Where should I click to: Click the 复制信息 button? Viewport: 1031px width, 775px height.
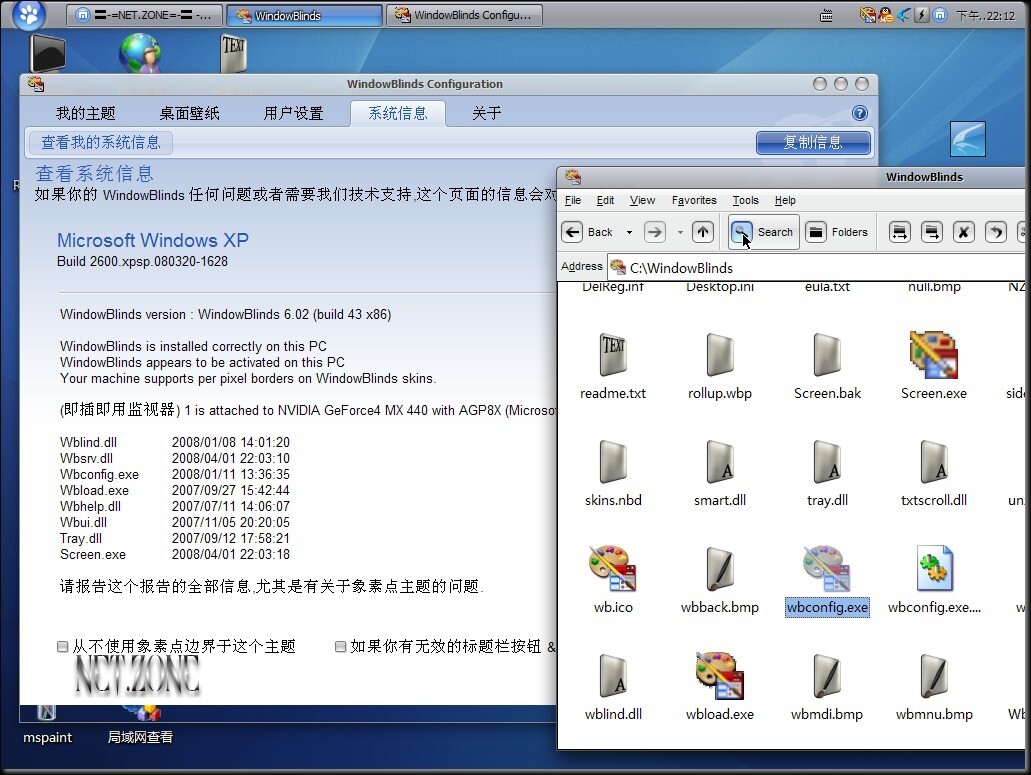(x=812, y=142)
